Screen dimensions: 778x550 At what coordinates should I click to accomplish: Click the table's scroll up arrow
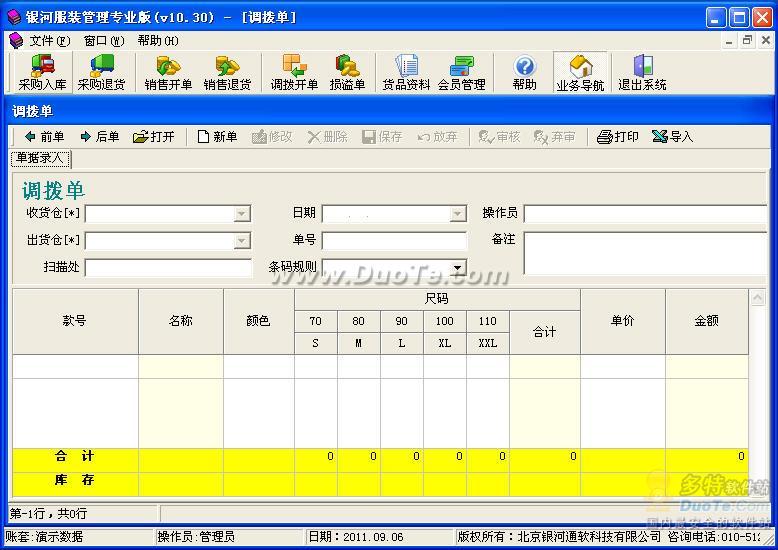757,298
